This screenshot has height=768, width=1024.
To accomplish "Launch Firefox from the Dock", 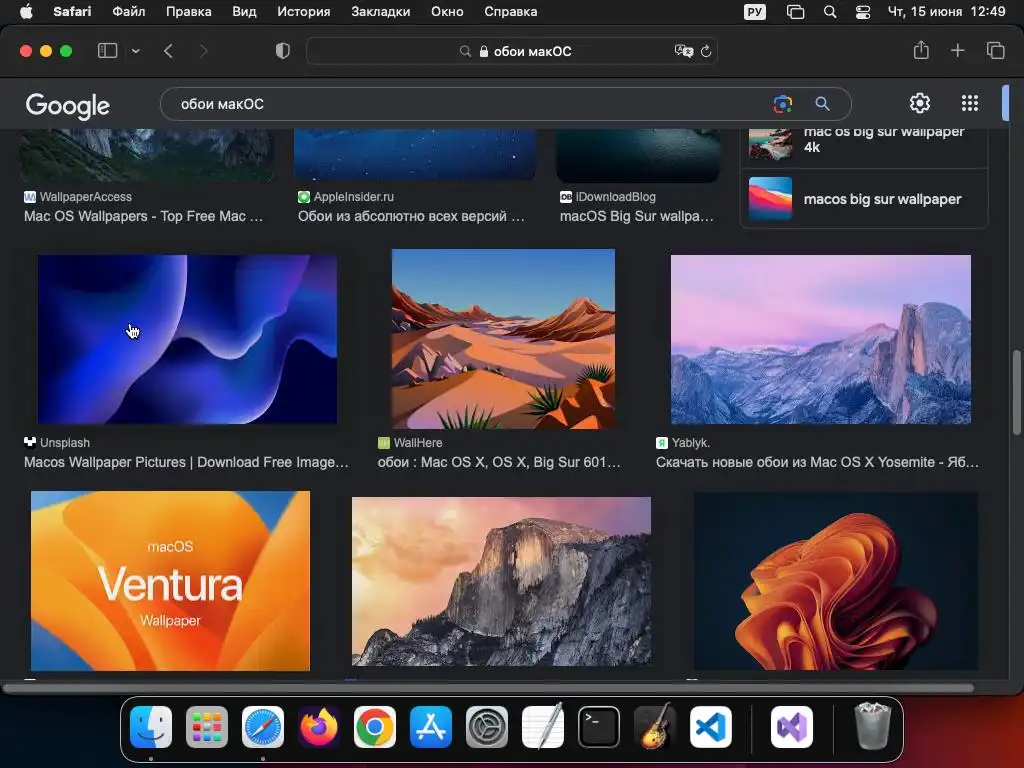I will tap(319, 727).
